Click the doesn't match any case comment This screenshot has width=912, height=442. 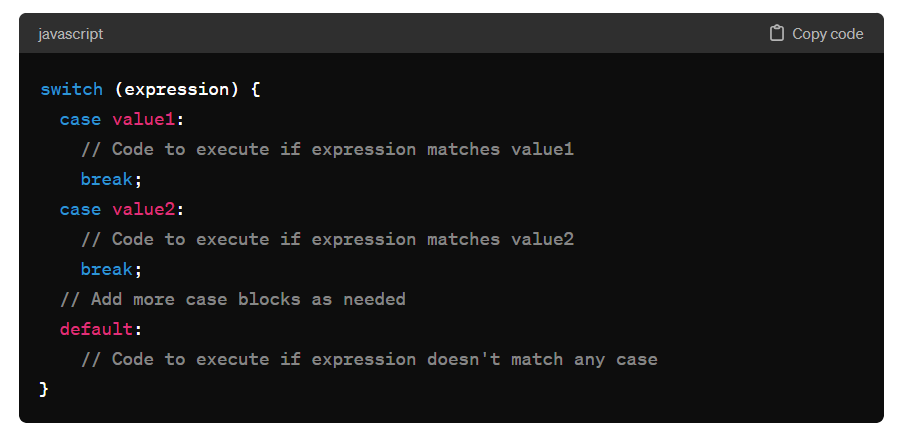coord(369,359)
